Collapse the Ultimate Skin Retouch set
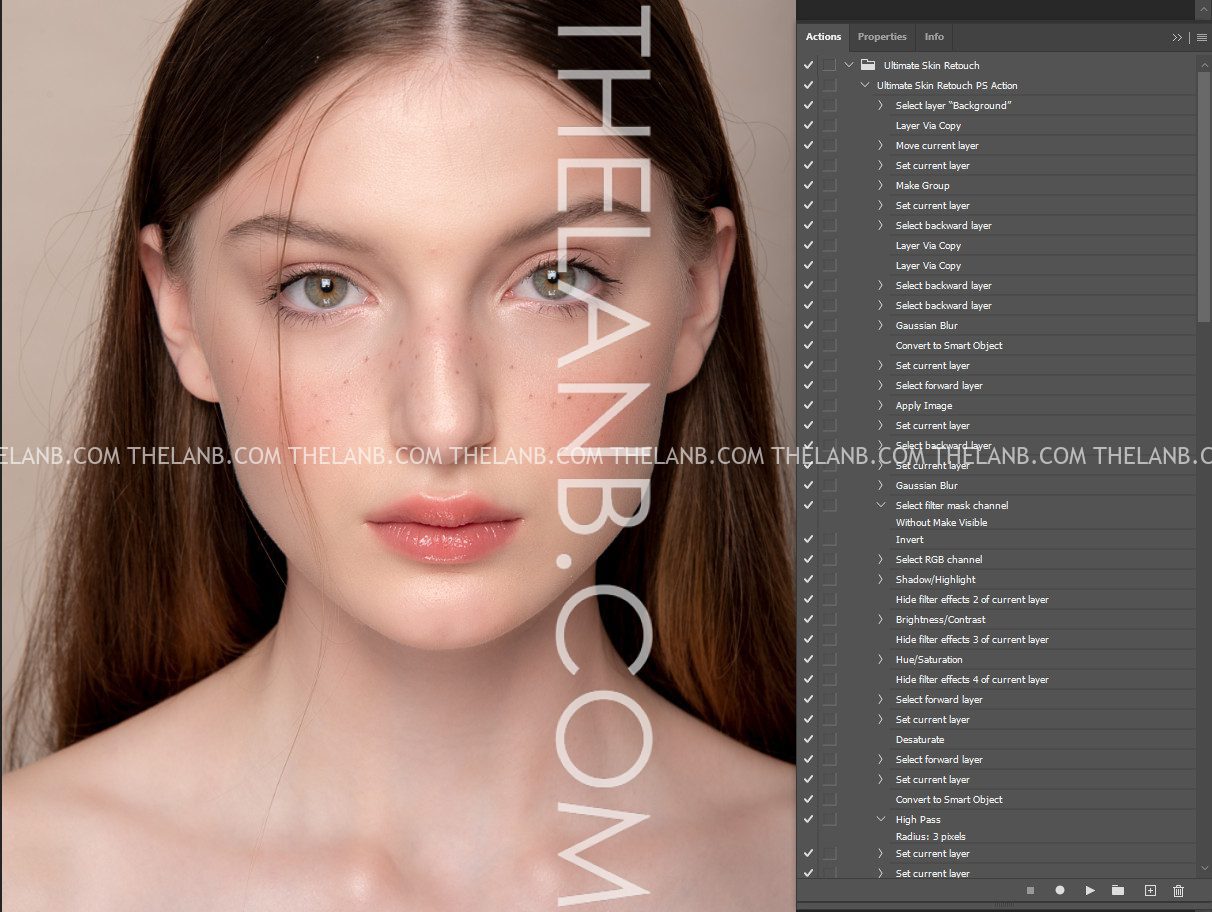1212x912 pixels. [x=849, y=65]
